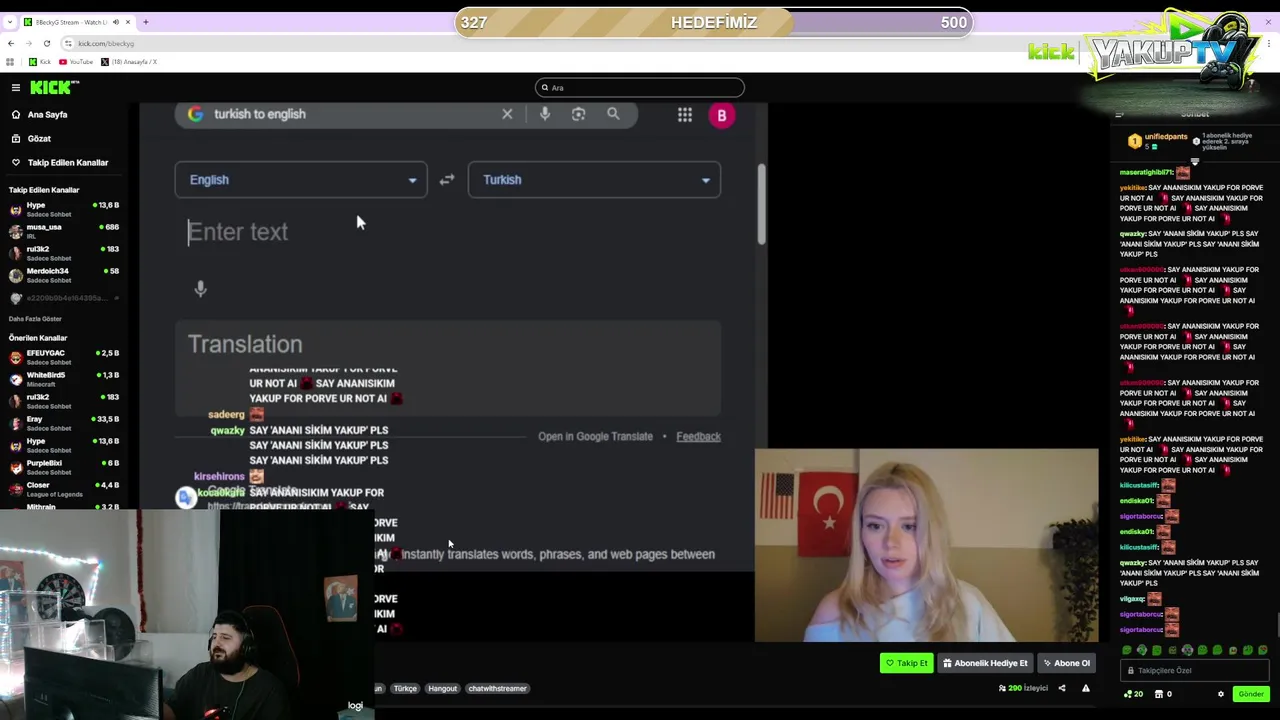Open PurpleBixi recommended channel
Viewport: 1280px width, 720px height.
(64, 467)
